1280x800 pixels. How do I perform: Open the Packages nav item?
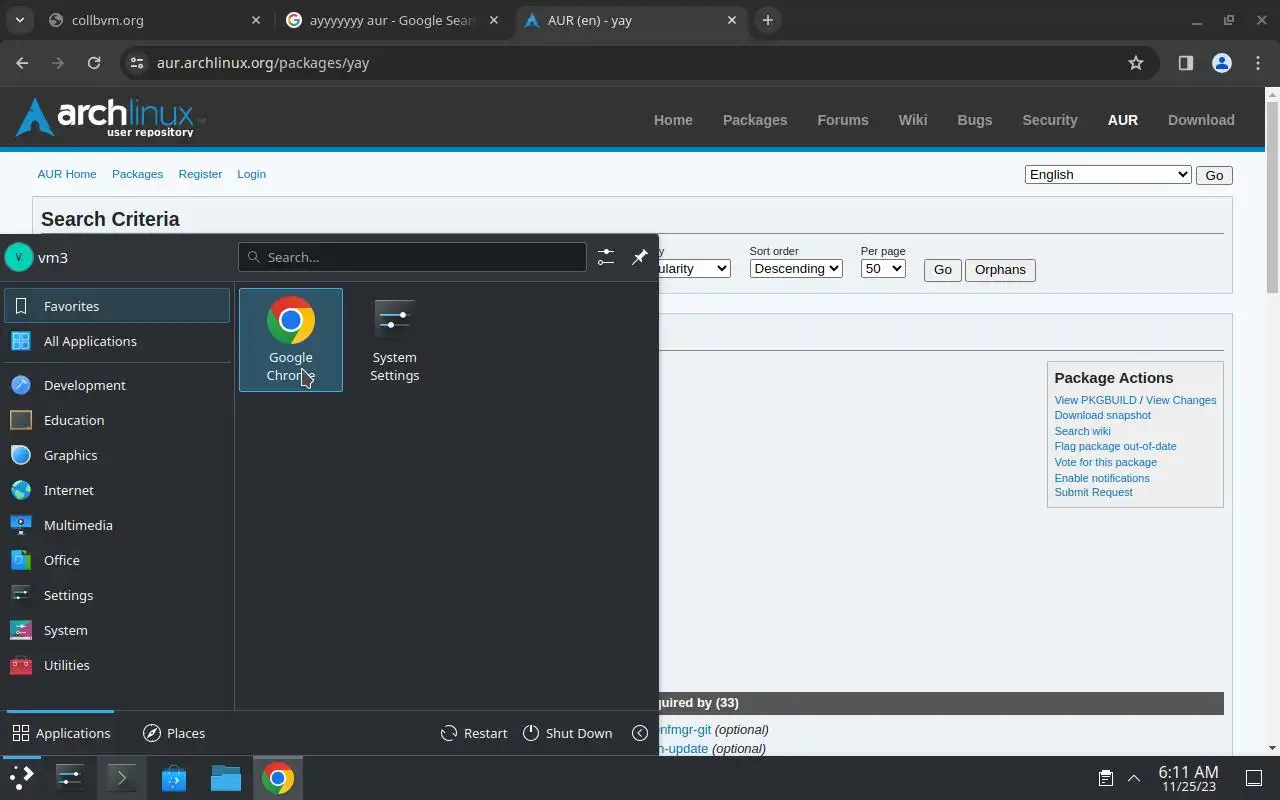pyautogui.click(x=755, y=120)
